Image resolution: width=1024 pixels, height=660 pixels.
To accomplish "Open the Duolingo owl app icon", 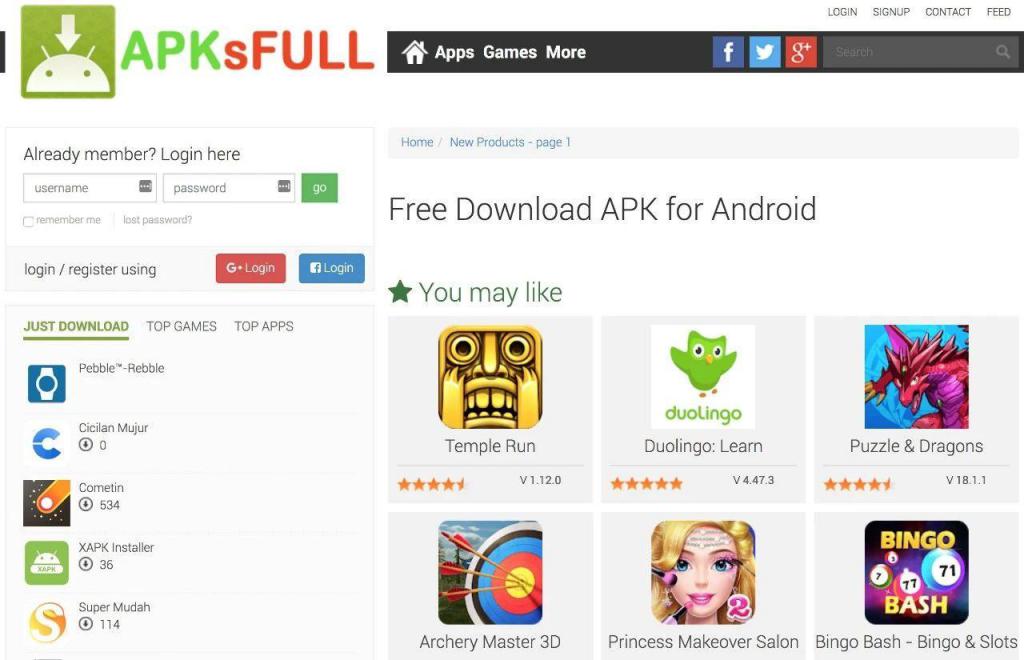I will 703,377.
